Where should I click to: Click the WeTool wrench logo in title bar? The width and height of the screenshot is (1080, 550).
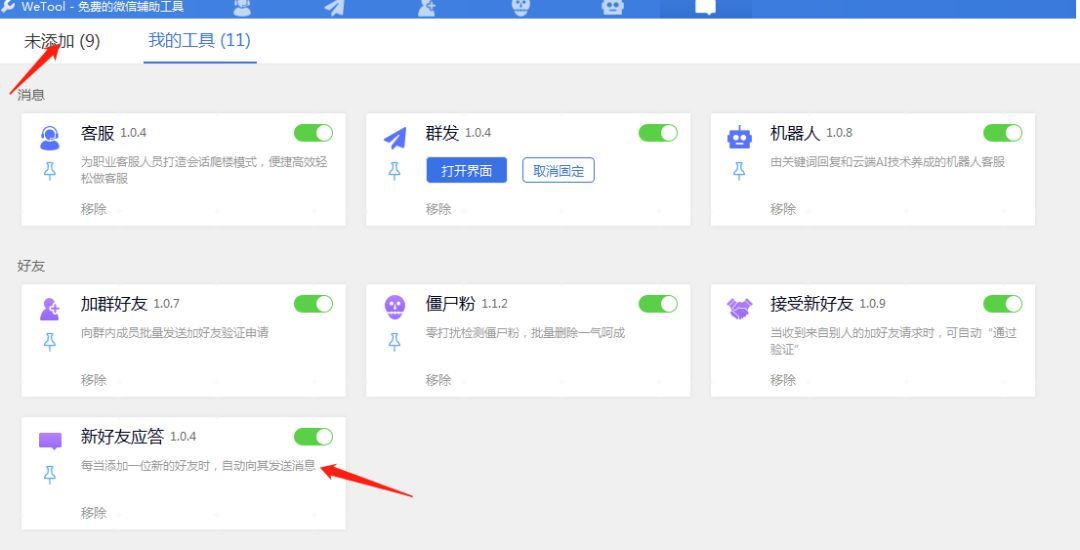[8, 7]
